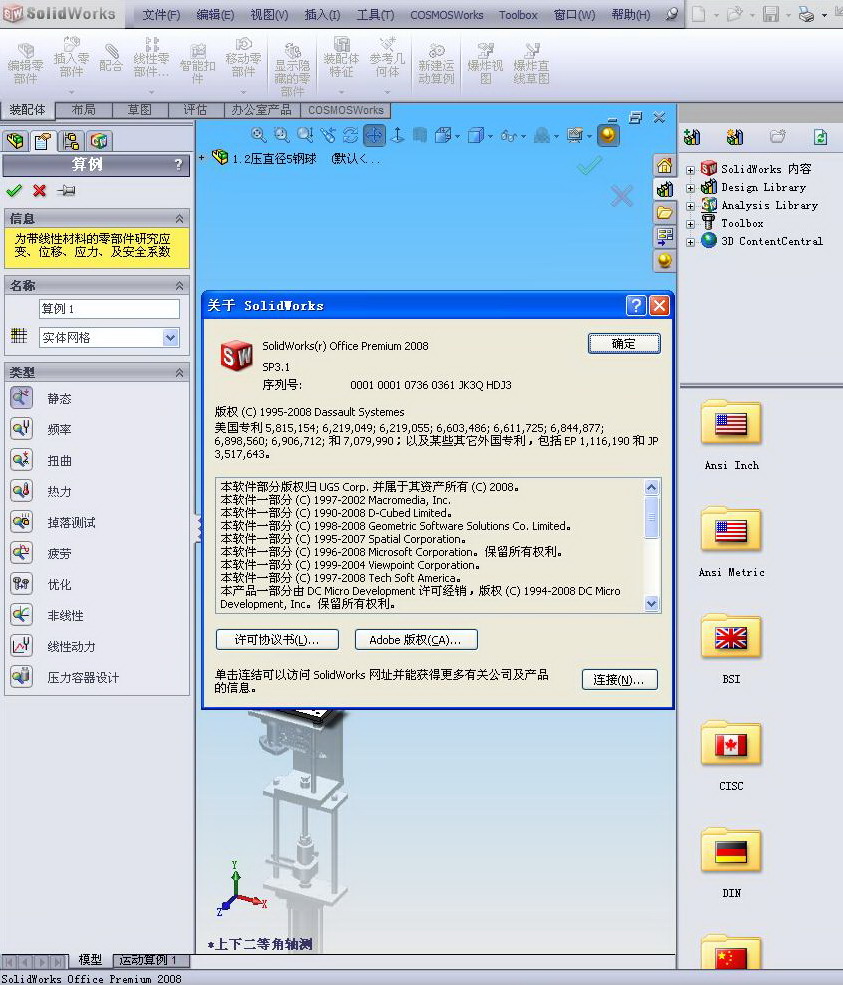Expand the Toolbox tree node
The width and height of the screenshot is (843, 985).
(690, 224)
